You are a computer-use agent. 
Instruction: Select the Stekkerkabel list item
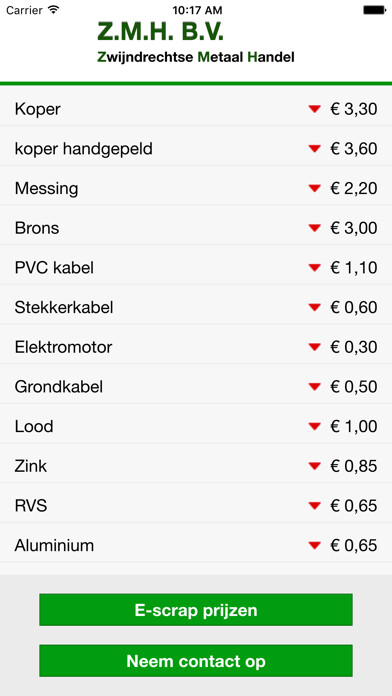196,307
